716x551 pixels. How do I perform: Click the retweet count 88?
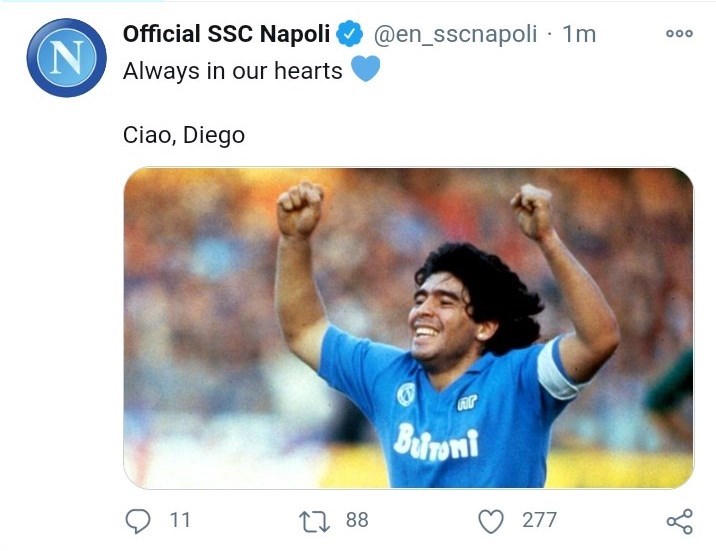click(x=357, y=520)
